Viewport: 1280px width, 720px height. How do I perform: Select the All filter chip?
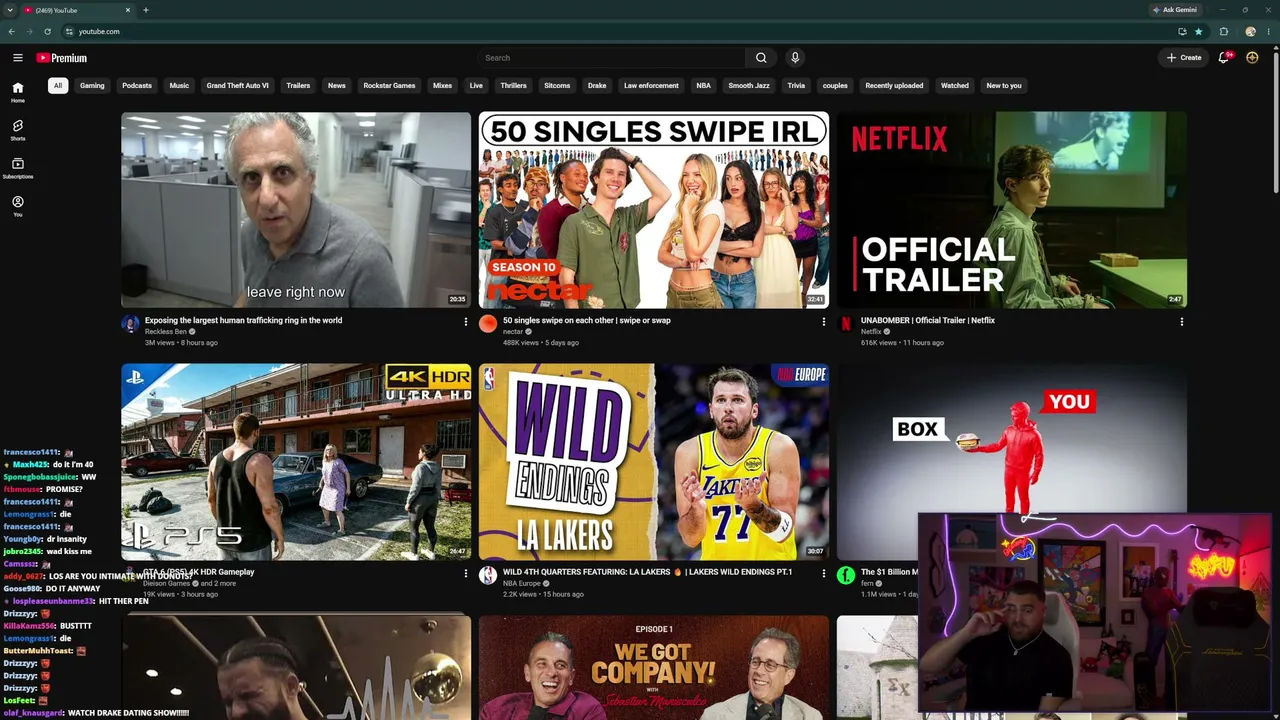(58, 86)
